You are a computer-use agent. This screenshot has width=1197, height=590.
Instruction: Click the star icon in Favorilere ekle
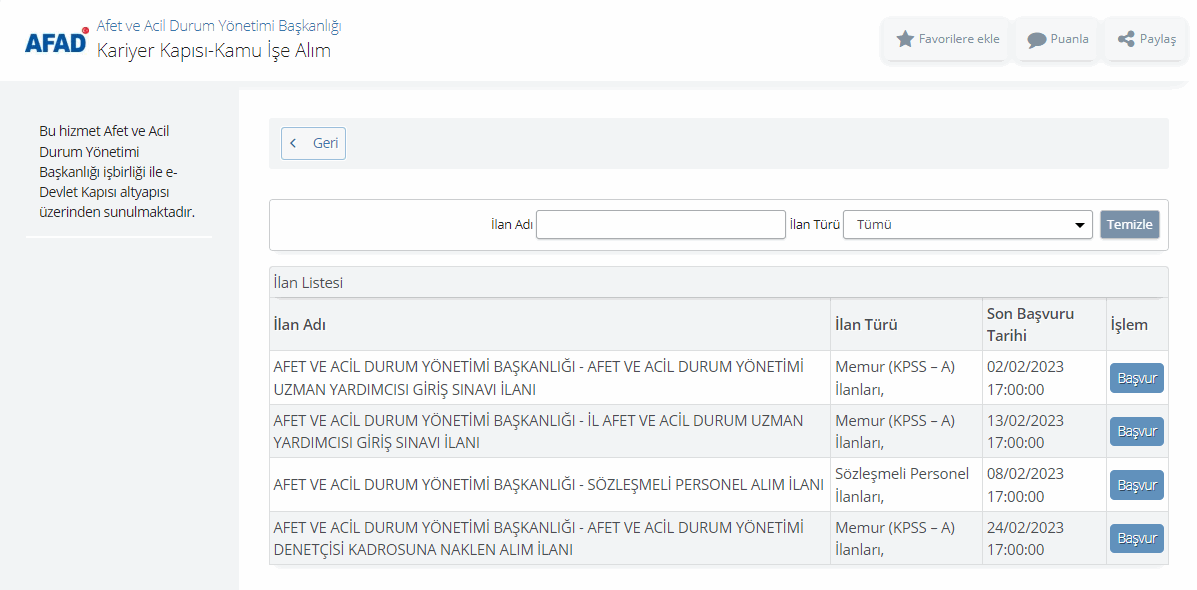[905, 39]
